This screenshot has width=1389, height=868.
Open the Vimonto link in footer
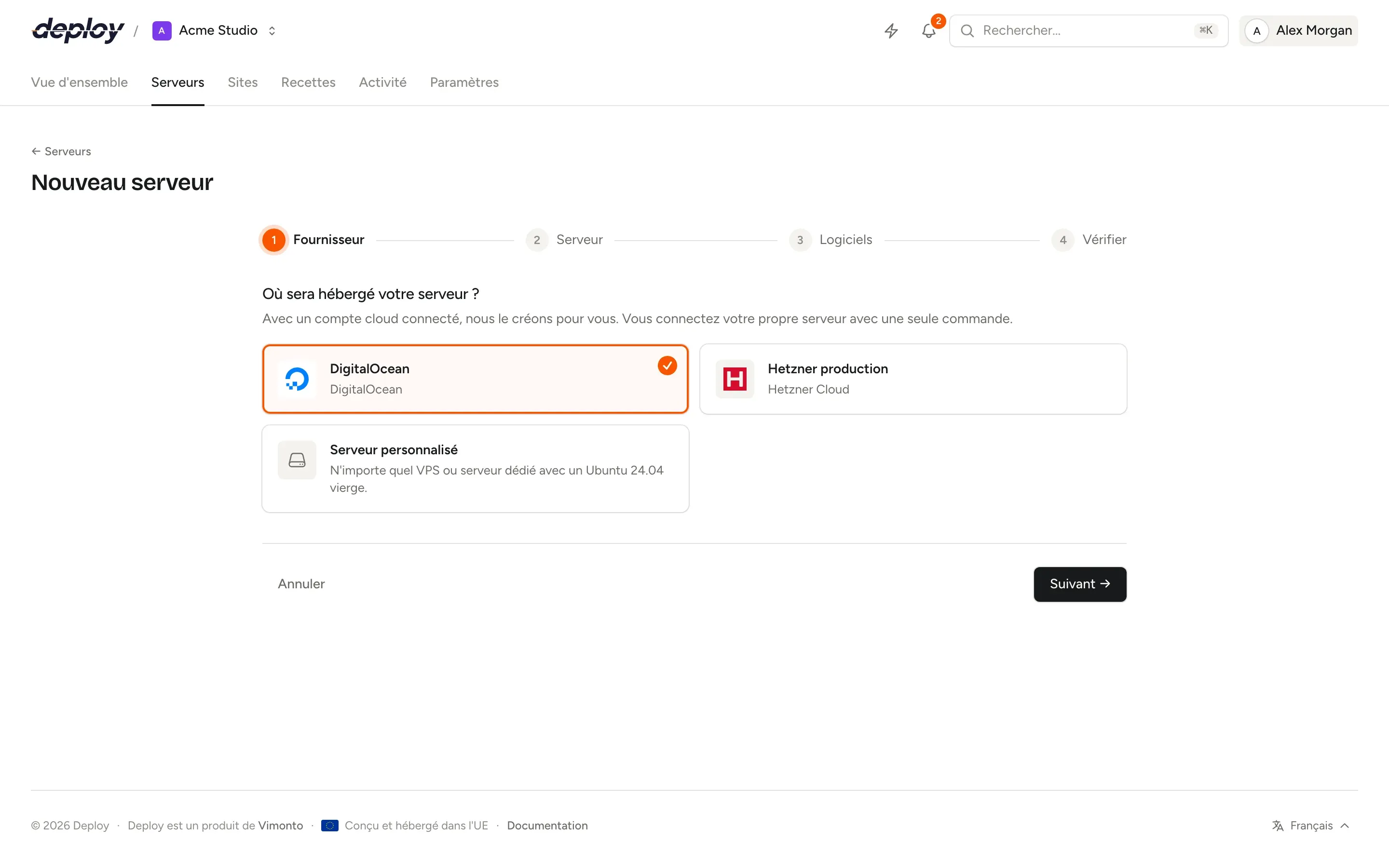[281, 826]
